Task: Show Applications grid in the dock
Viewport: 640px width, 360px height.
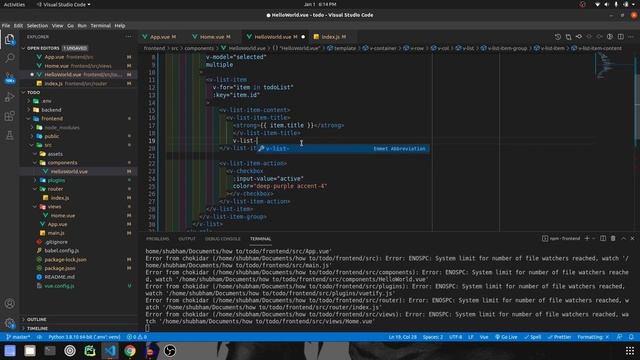Action: (x=630, y=351)
